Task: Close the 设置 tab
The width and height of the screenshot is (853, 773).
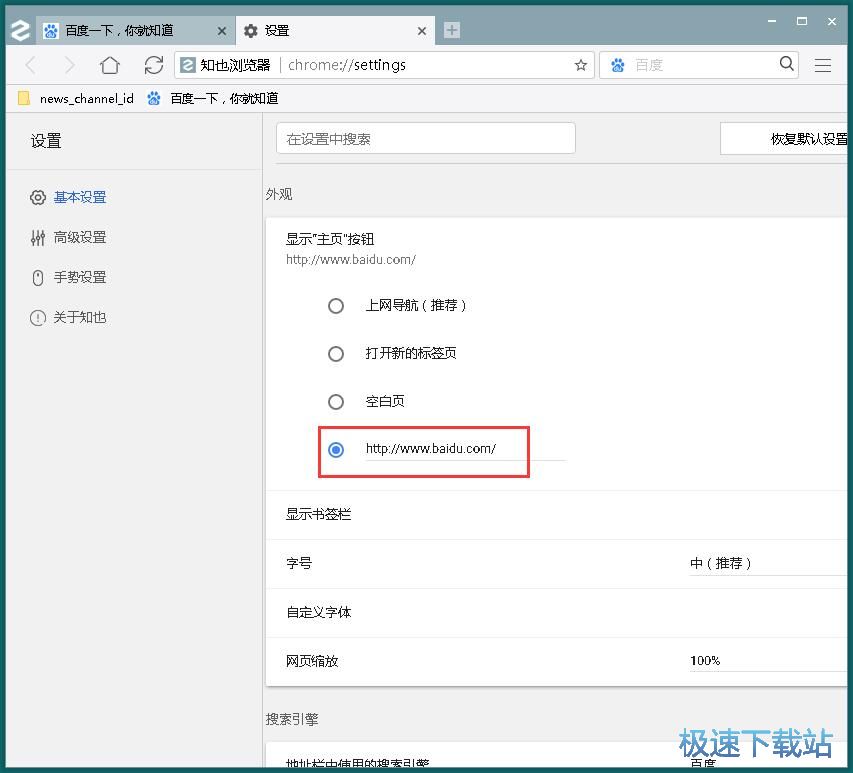Action: point(422,31)
